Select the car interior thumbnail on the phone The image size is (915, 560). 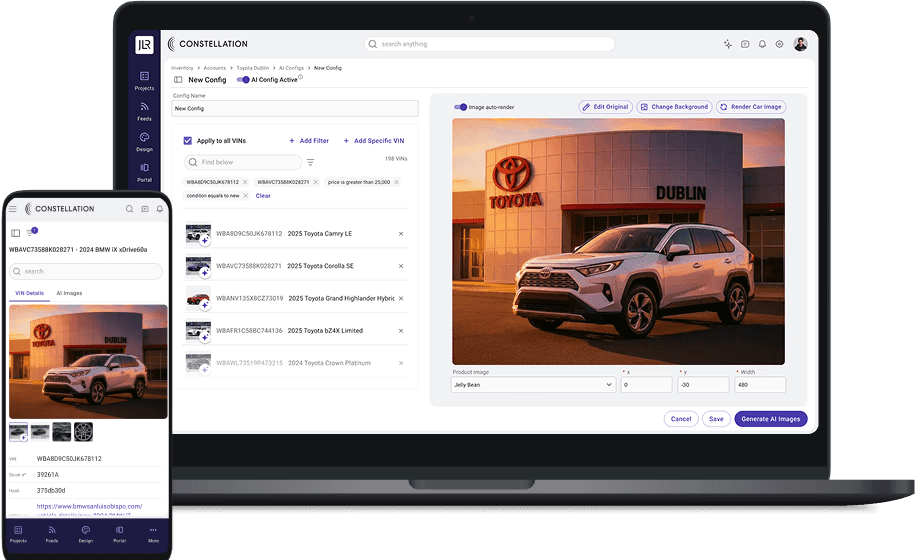tap(62, 432)
